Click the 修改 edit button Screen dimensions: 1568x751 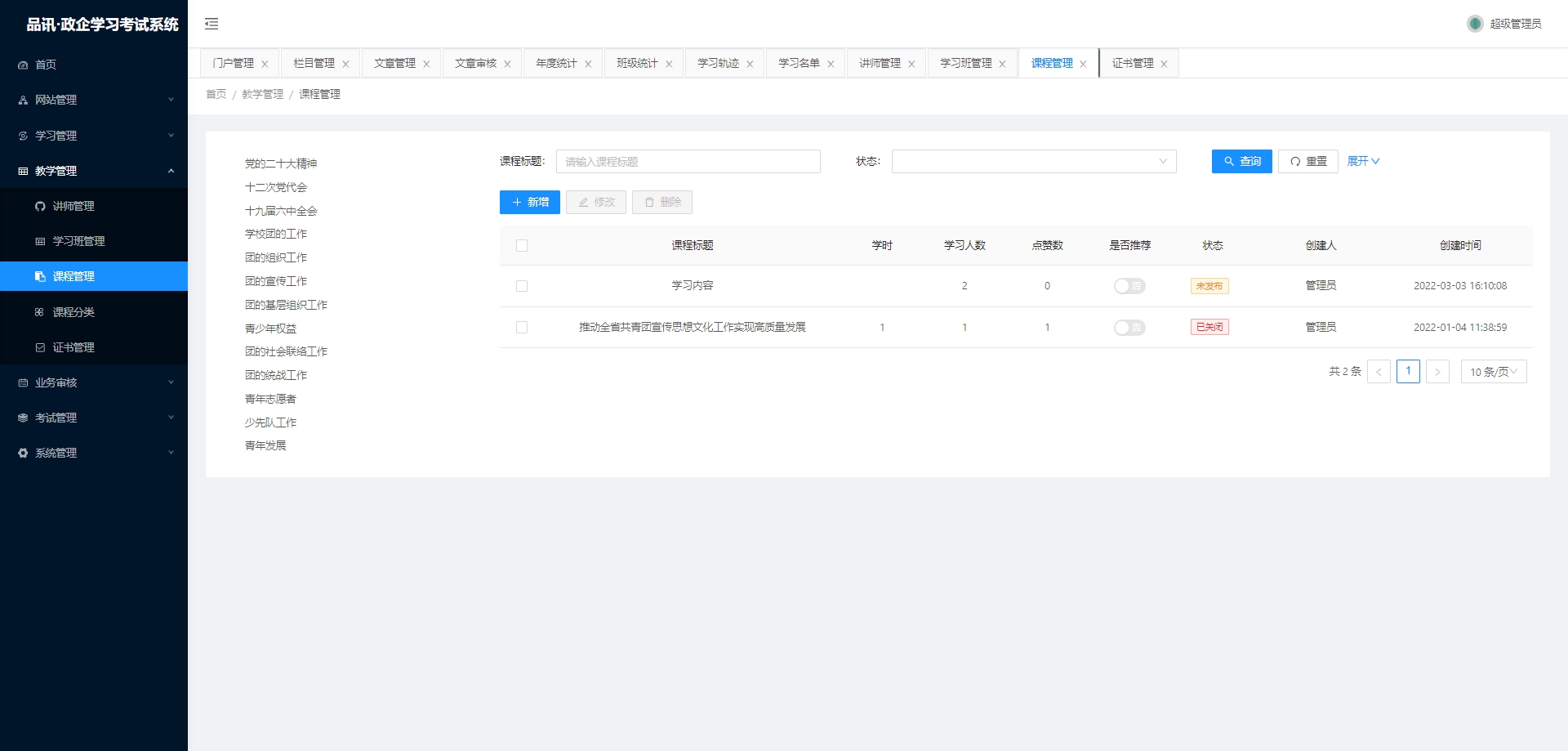click(596, 202)
